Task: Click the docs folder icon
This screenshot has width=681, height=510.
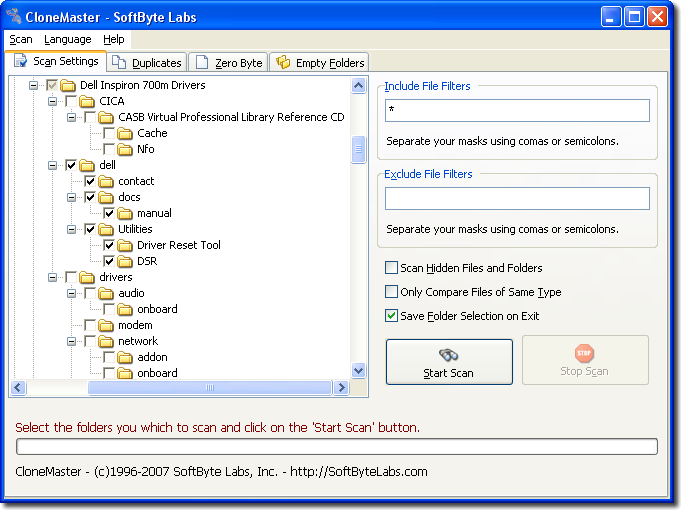Action: pyautogui.click(x=106, y=197)
